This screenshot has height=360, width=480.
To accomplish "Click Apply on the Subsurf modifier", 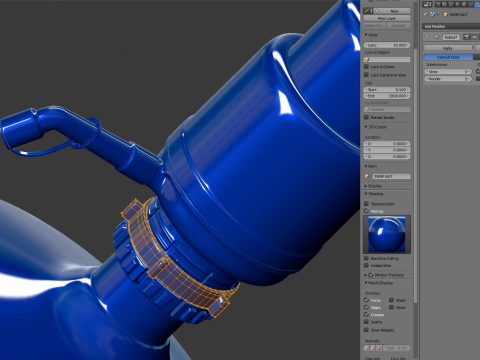I will point(448,48).
